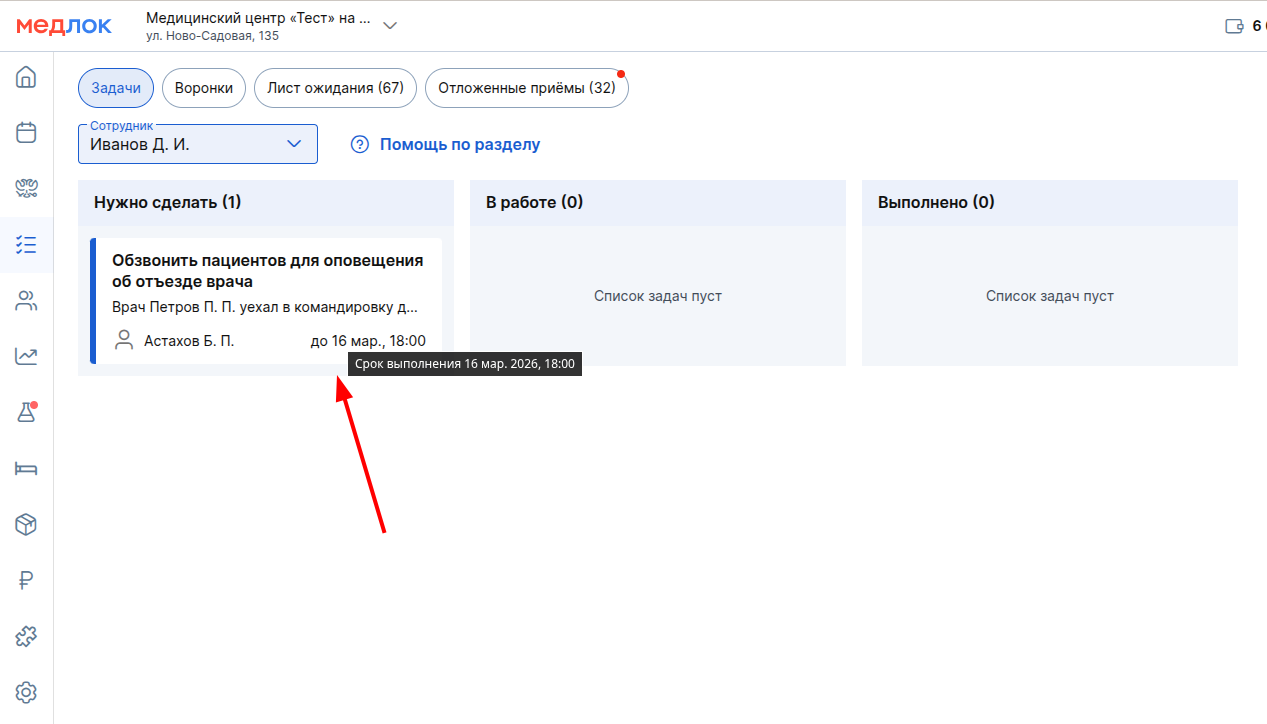Click the lotus icon in sidebar
The image size is (1267, 724).
[26, 188]
